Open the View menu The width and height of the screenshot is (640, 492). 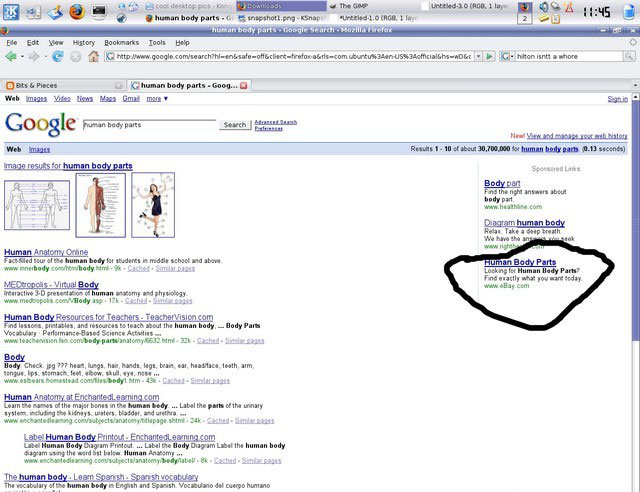click(x=56, y=42)
